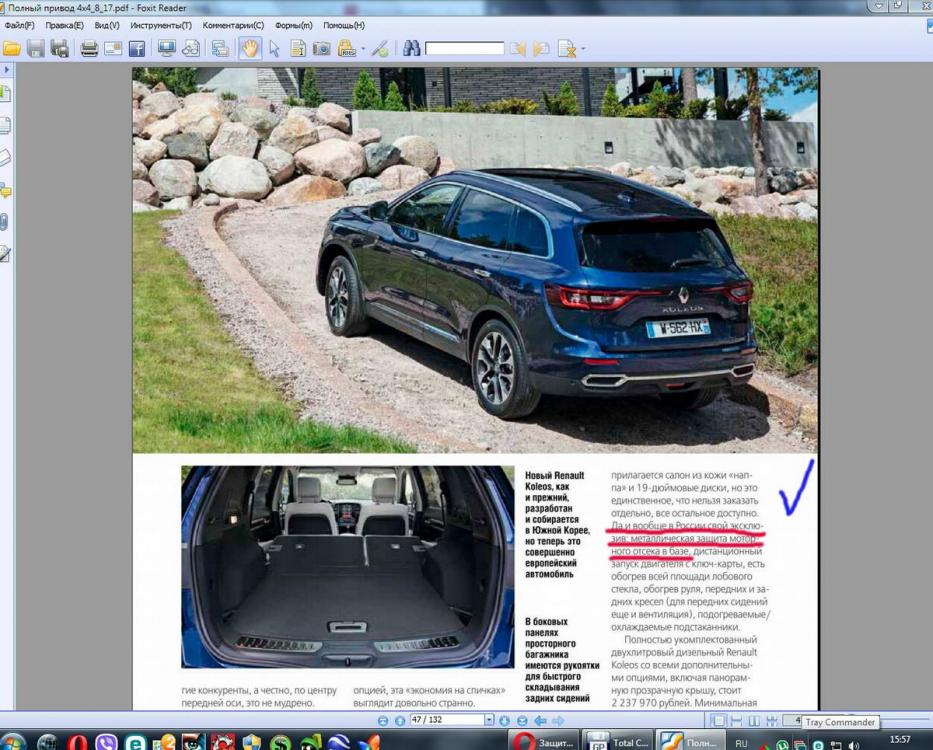The image size is (933, 750).
Task: Open the Правка(E) menu
Action: [x=64, y=26]
